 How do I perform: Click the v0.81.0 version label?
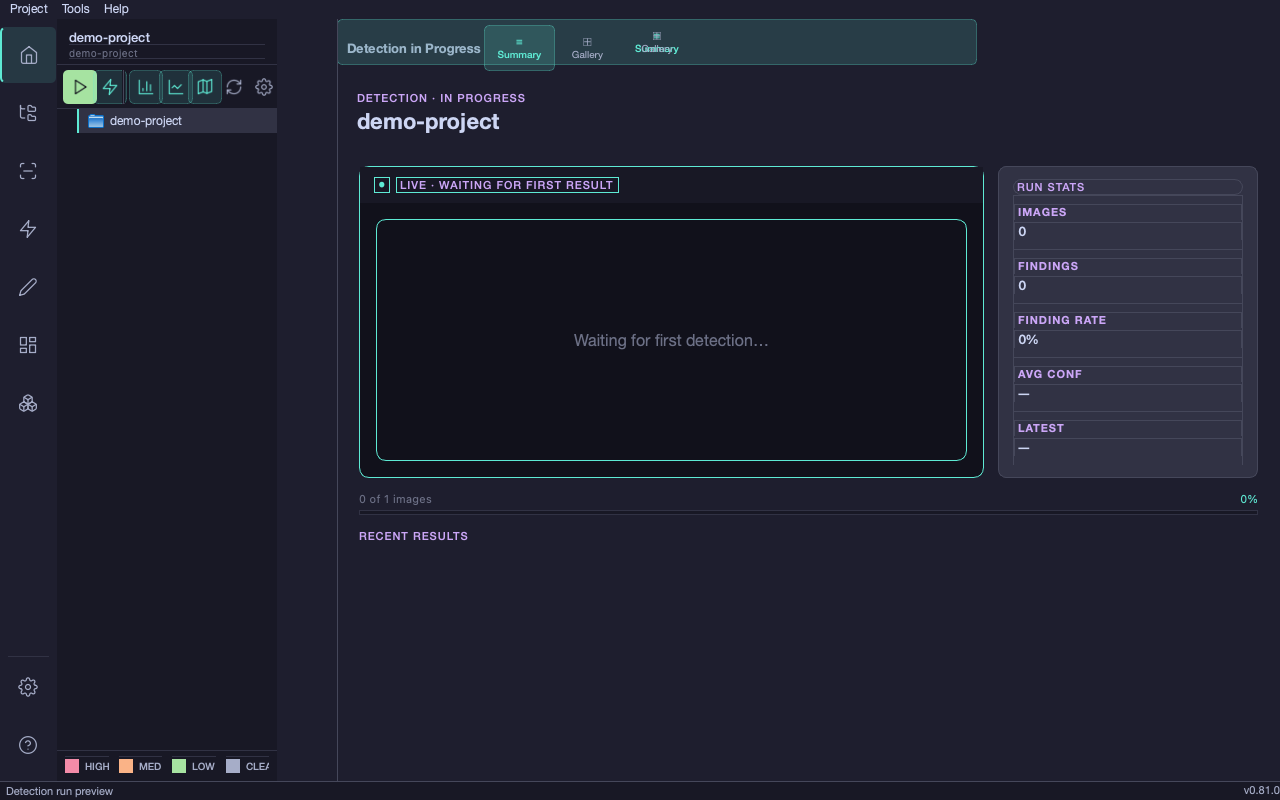[1261, 791]
